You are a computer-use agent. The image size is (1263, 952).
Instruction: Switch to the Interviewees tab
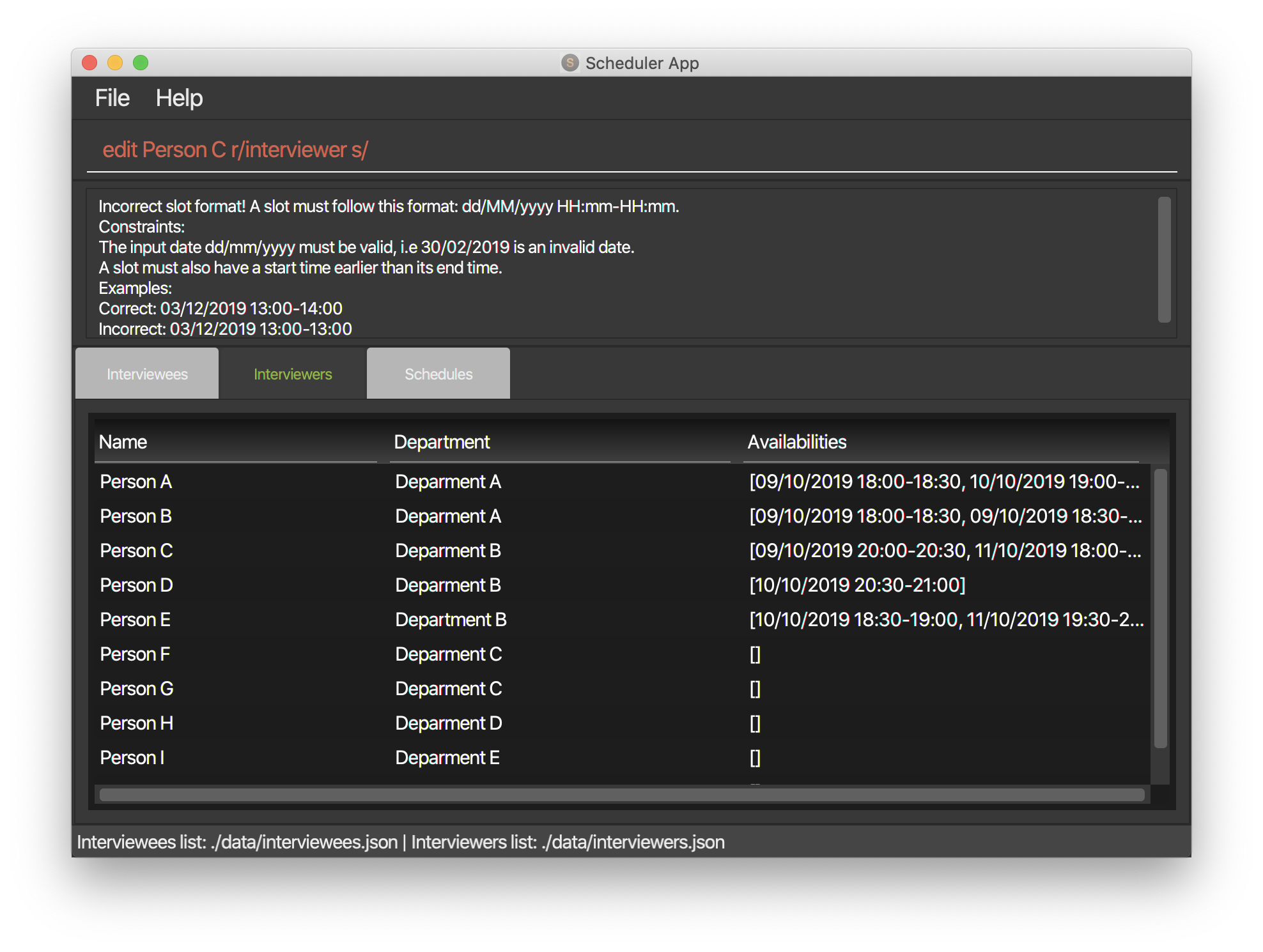147,374
